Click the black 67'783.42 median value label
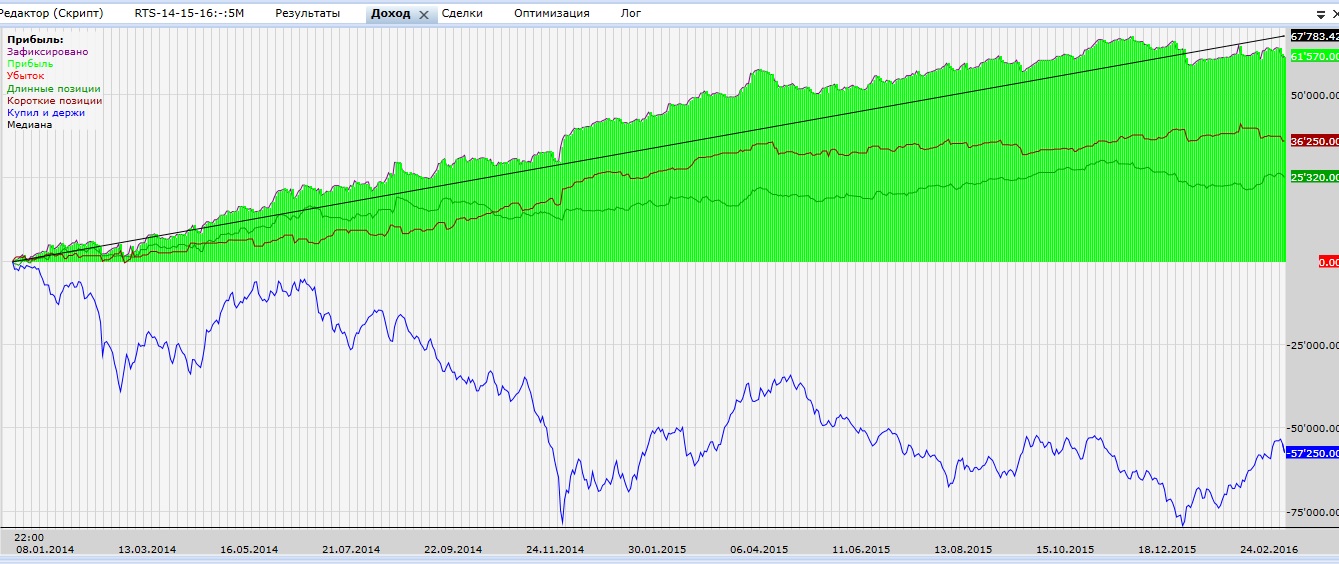The height and width of the screenshot is (564, 1339). (x=1314, y=36)
